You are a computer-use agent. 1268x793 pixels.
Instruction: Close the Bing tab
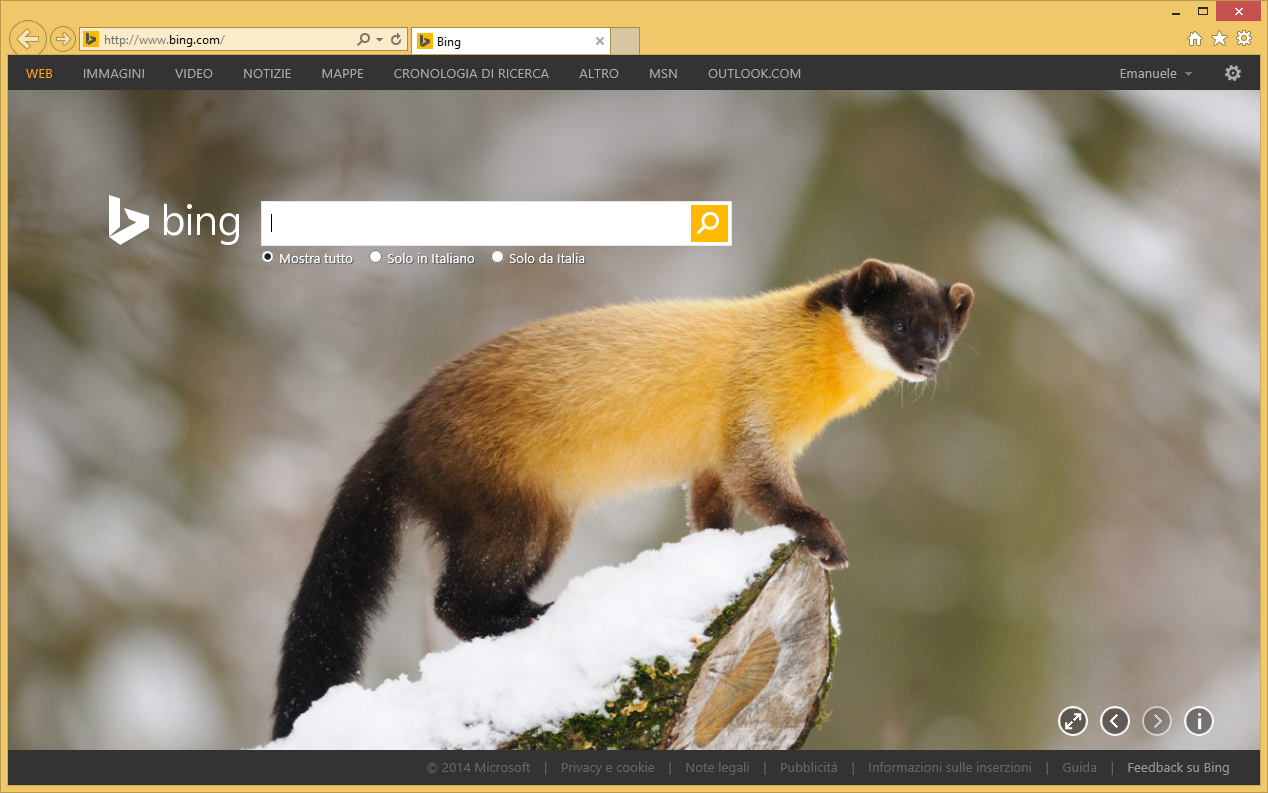tap(600, 41)
